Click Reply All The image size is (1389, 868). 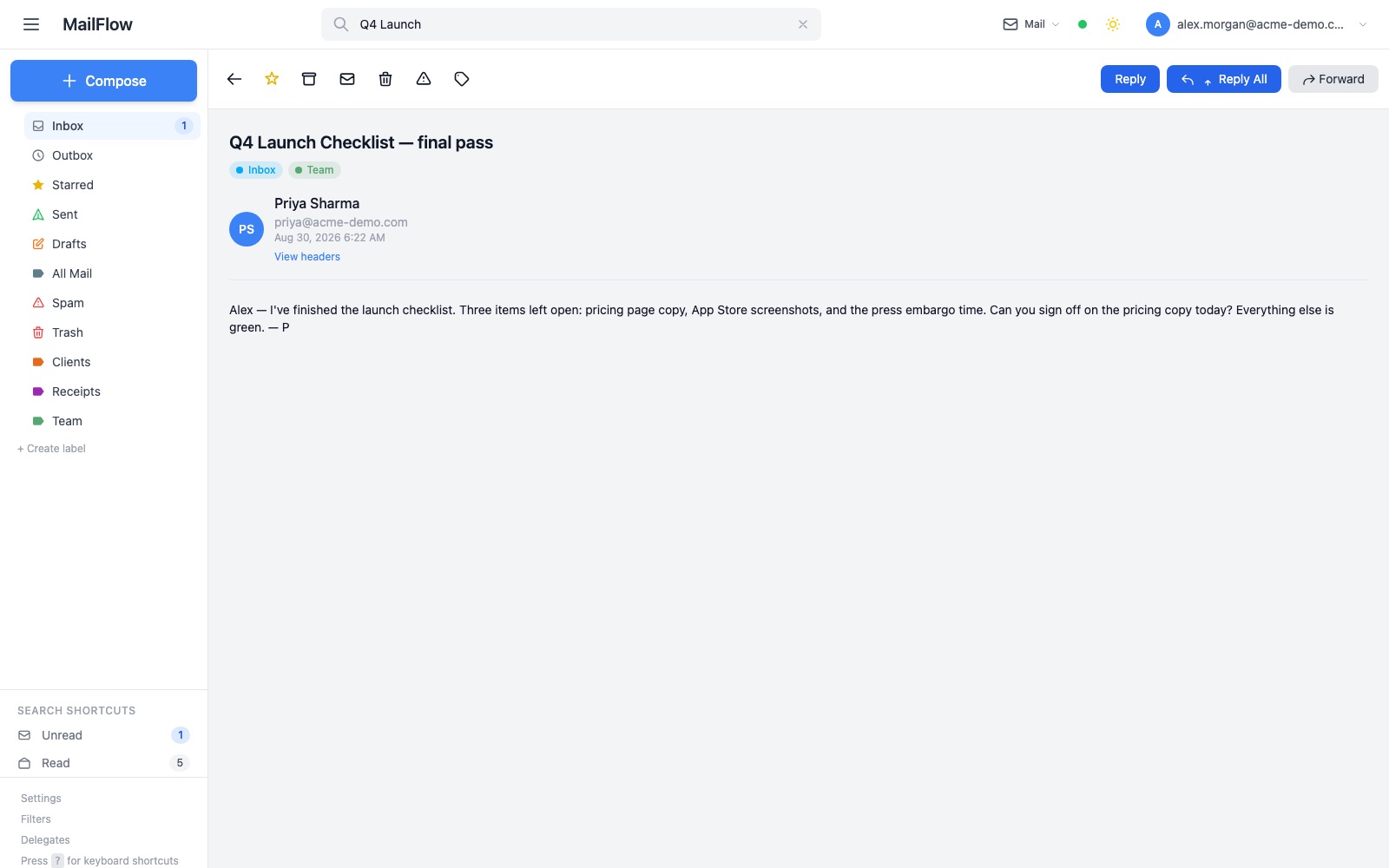1224,79
